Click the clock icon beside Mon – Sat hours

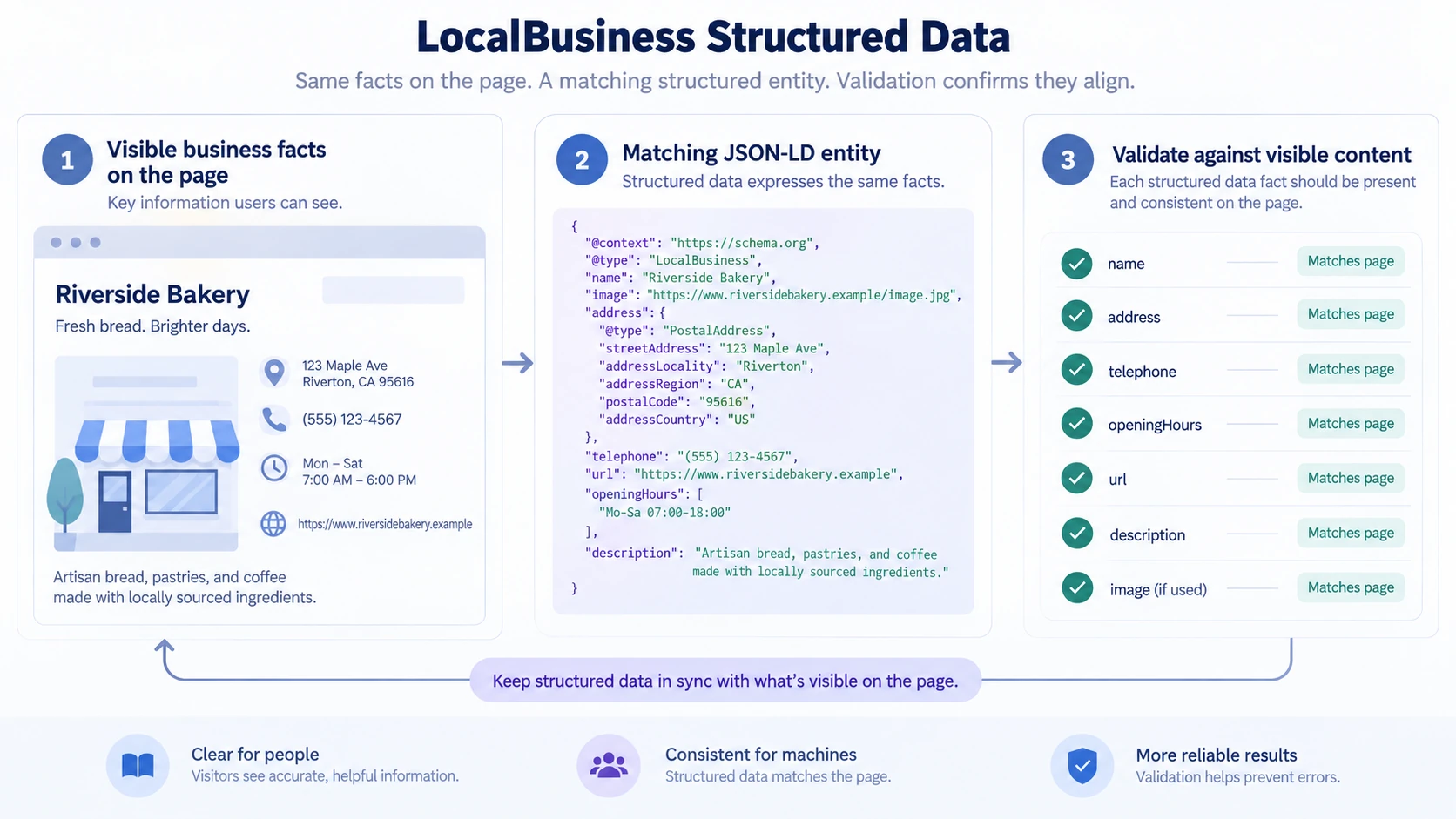[x=274, y=468]
